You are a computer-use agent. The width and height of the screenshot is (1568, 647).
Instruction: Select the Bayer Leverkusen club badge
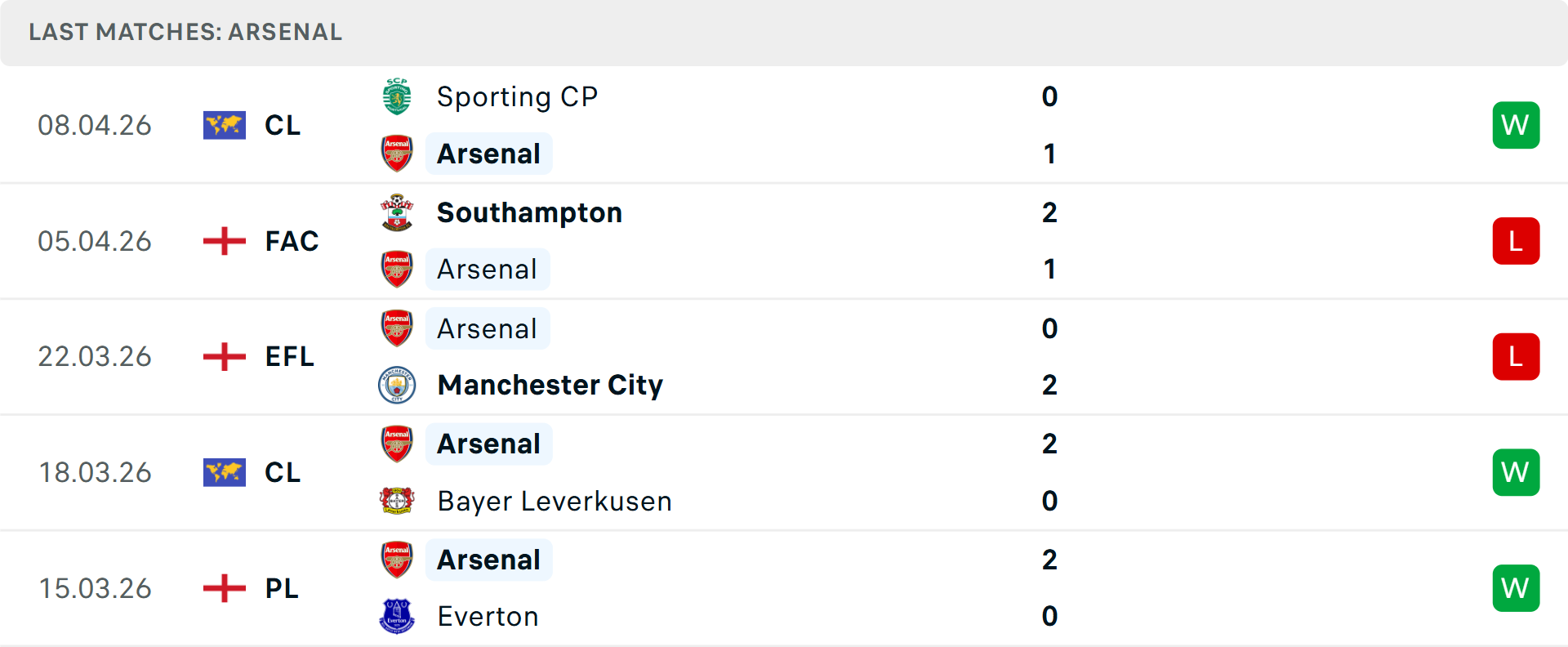tap(397, 501)
